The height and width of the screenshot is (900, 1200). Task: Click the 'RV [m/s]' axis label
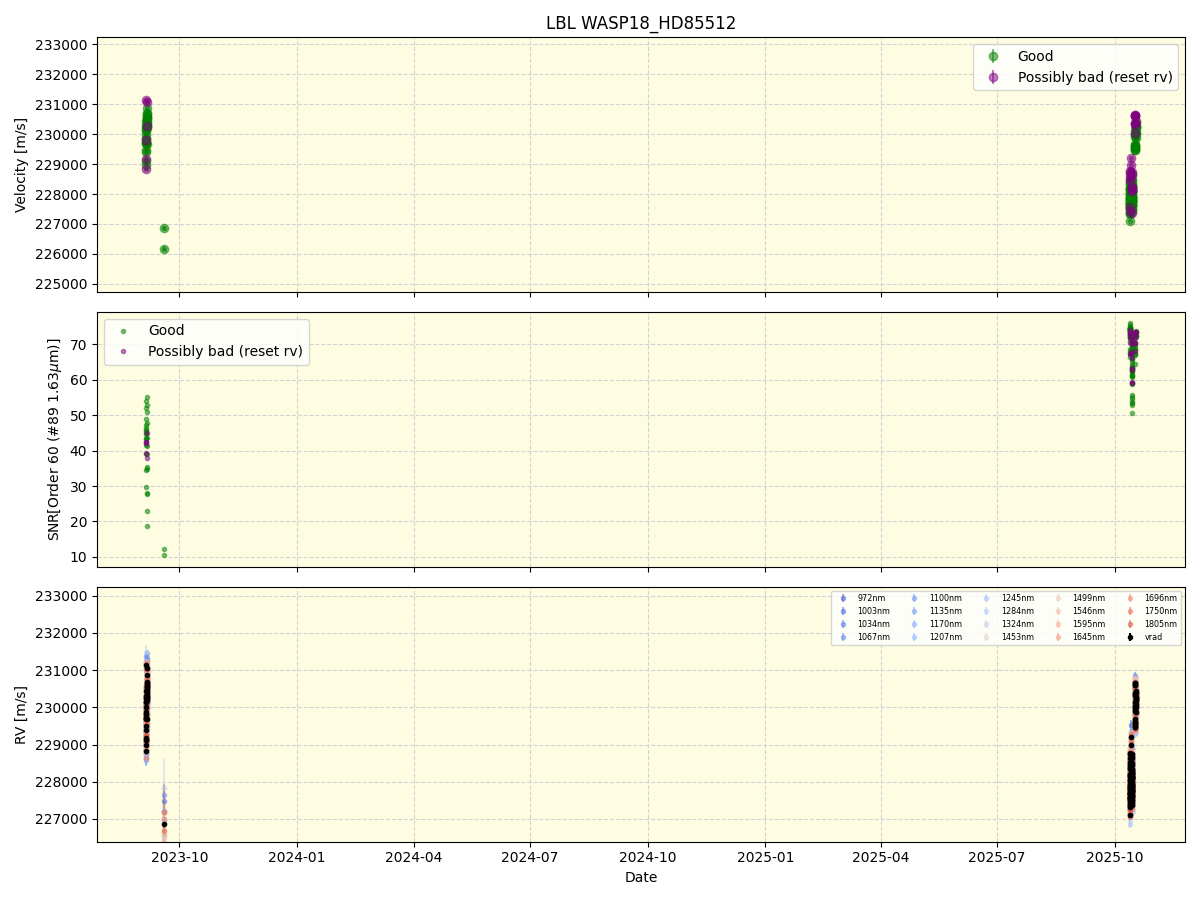[x=21, y=714]
